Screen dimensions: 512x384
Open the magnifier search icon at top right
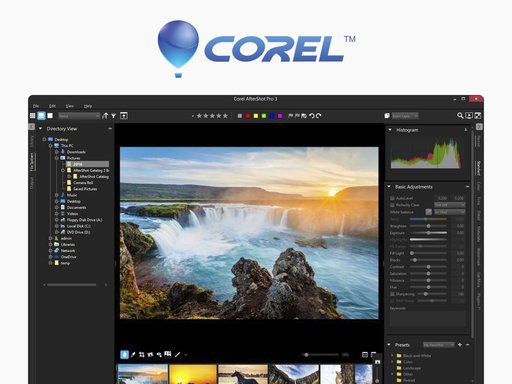[460, 116]
